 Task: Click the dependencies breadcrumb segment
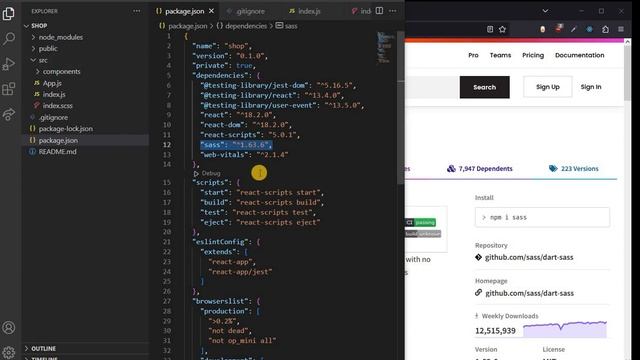click(242, 26)
